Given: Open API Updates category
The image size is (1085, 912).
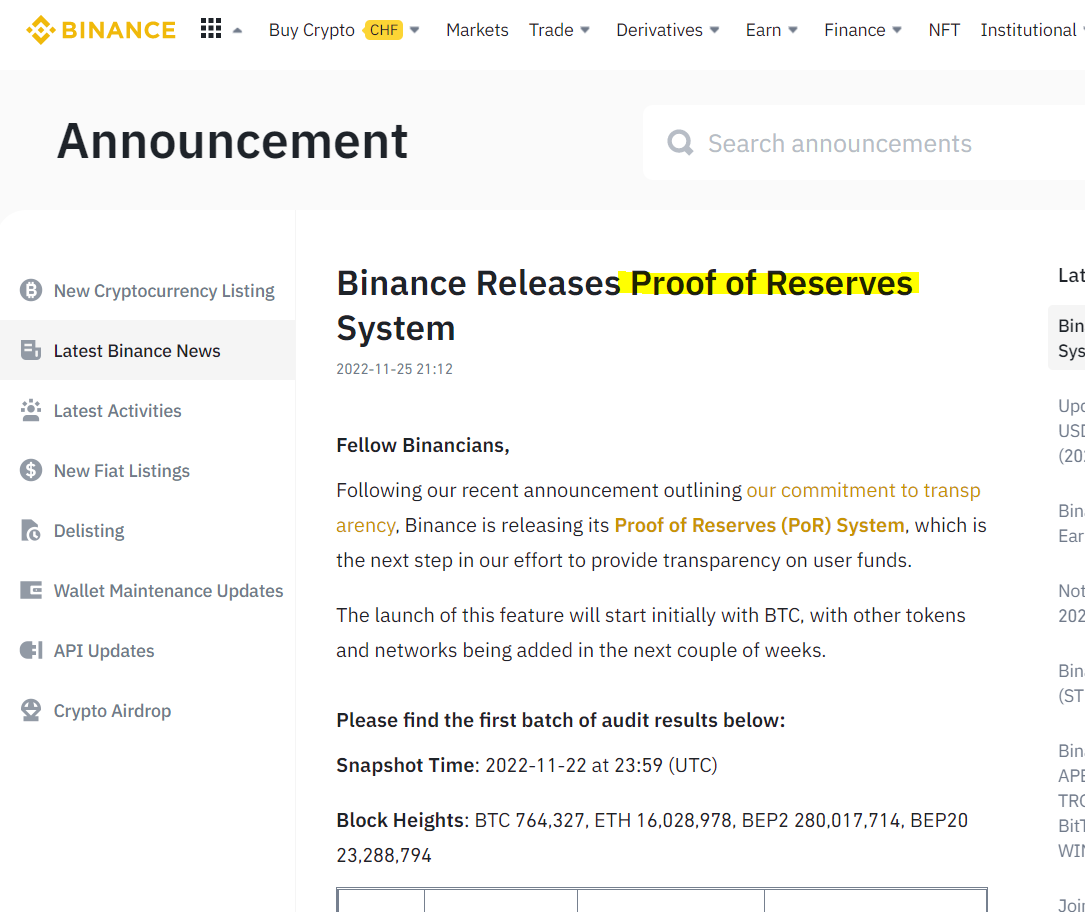Looking at the screenshot, I should pyautogui.click(x=104, y=651).
